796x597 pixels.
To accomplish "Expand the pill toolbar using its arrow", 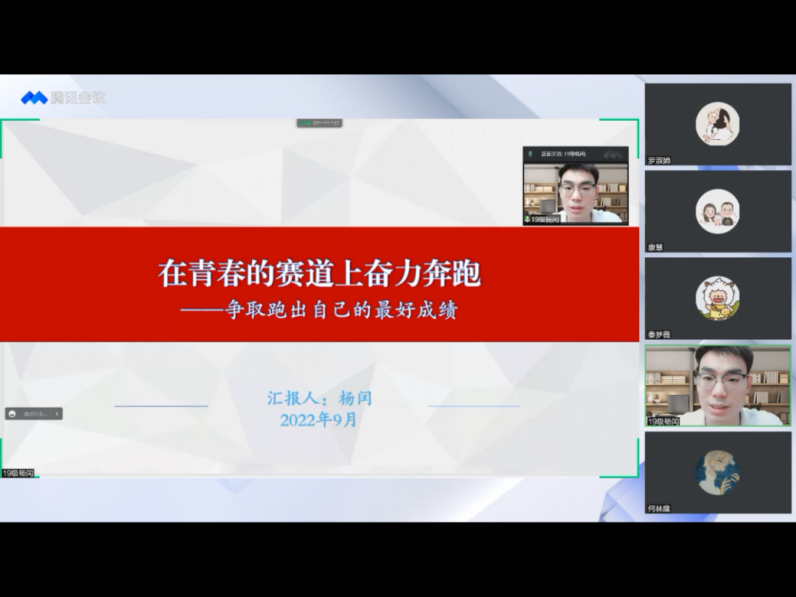I will pyautogui.click(x=57, y=413).
